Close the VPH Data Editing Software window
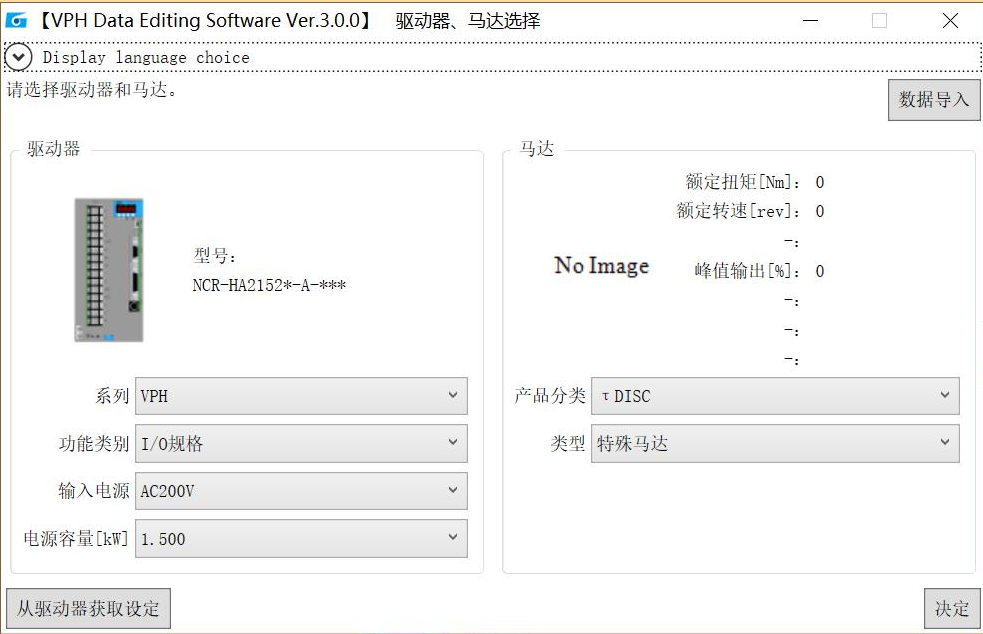 pos(950,20)
